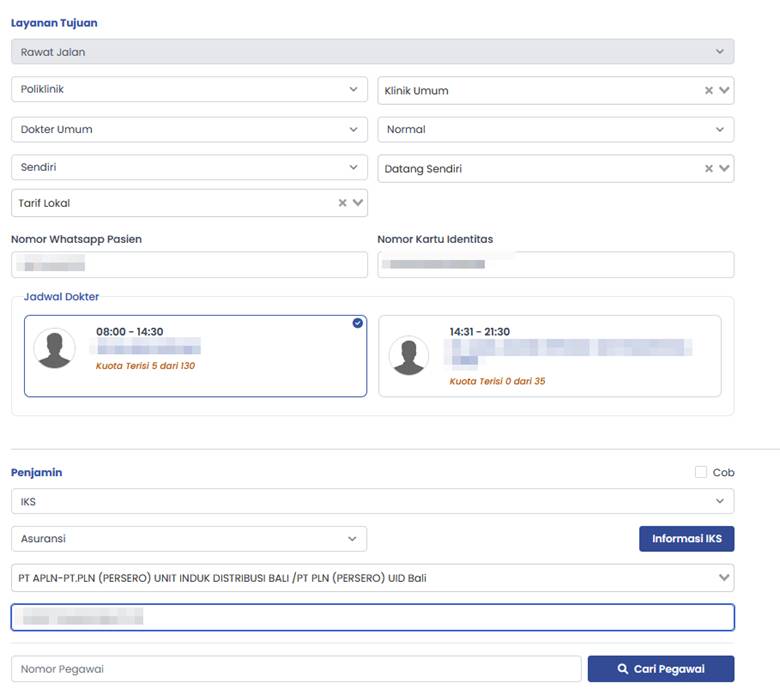This screenshot has height=689, width=780.
Task: Open the Poliklinik dropdown
Action: pyautogui.click(x=189, y=90)
